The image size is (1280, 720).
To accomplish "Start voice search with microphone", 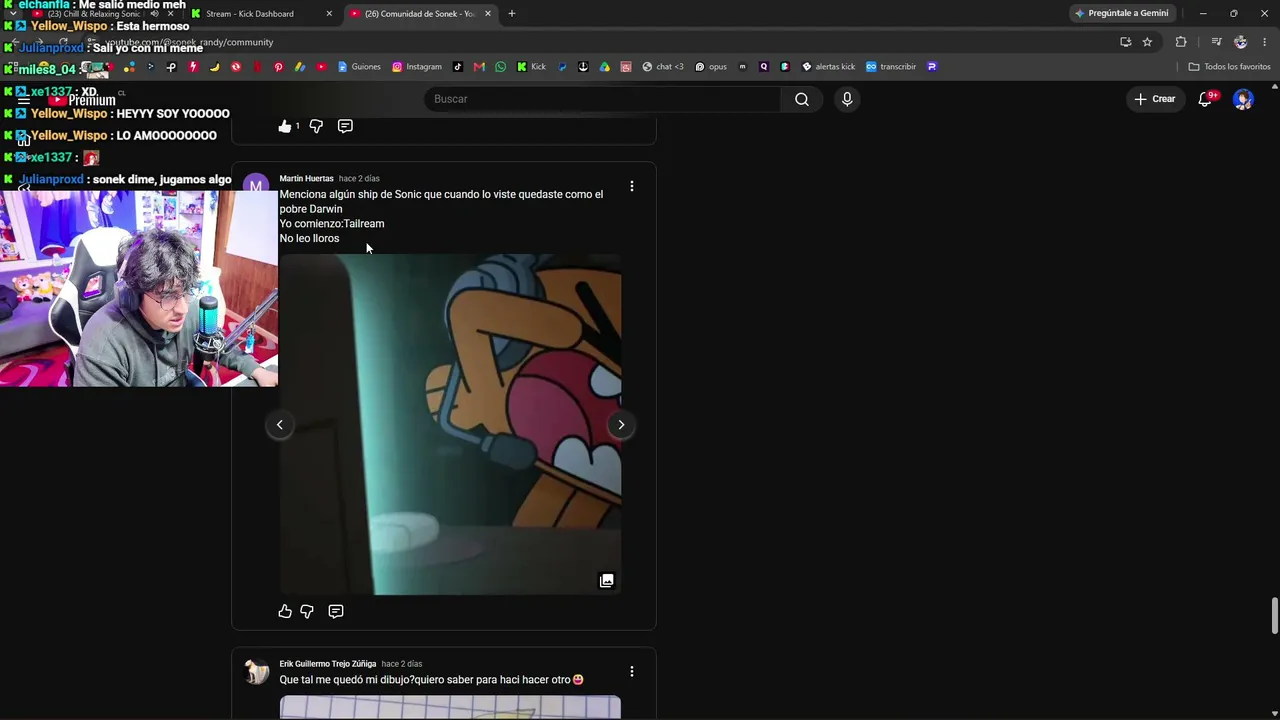I will tap(847, 99).
